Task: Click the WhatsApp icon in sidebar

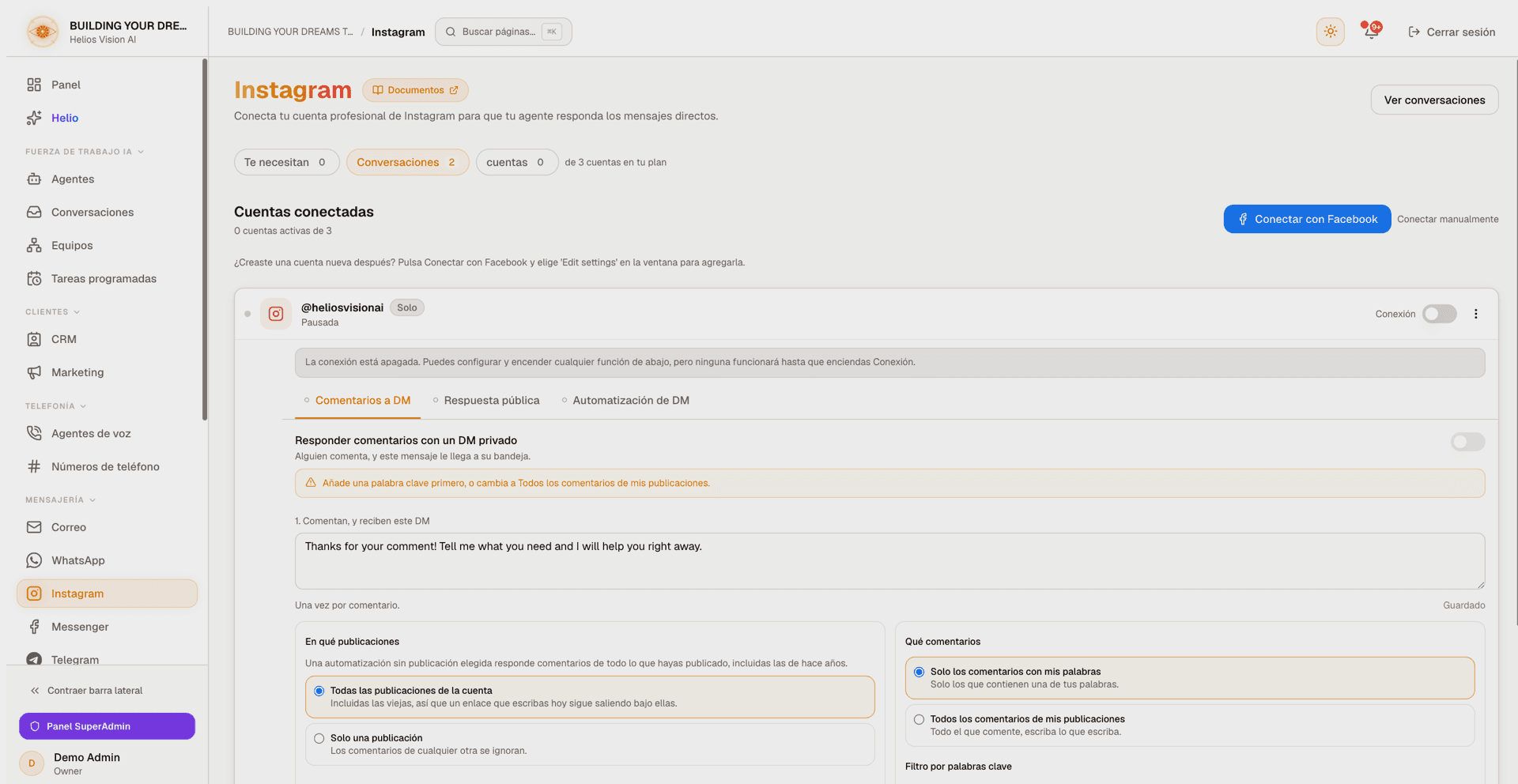Action: 34,560
